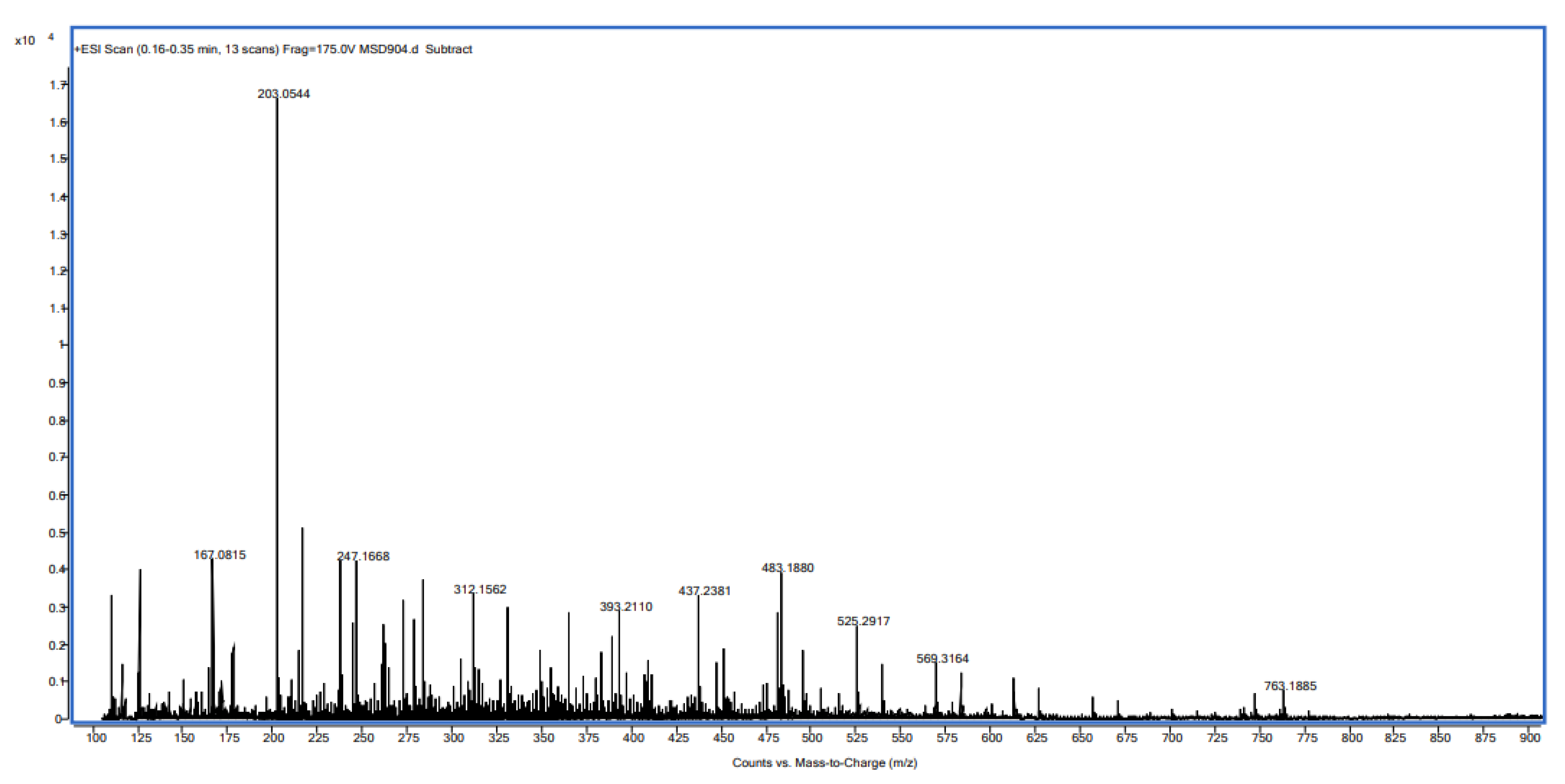The width and height of the screenshot is (1565, 784).
Task: Click the x-axis tick 500
Action: click(812, 738)
